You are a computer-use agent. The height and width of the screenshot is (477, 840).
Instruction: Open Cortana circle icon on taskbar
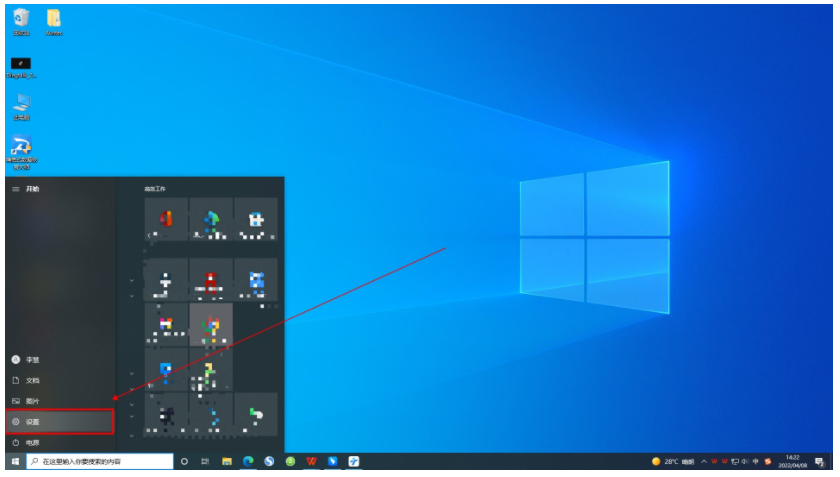pyautogui.click(x=184, y=462)
